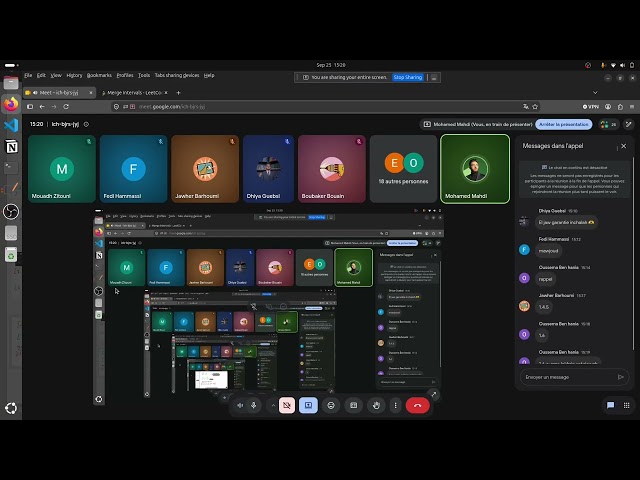Click the present-screen button in Meet toolbar
Viewport: 640px width, 480px height.
[x=308, y=405]
